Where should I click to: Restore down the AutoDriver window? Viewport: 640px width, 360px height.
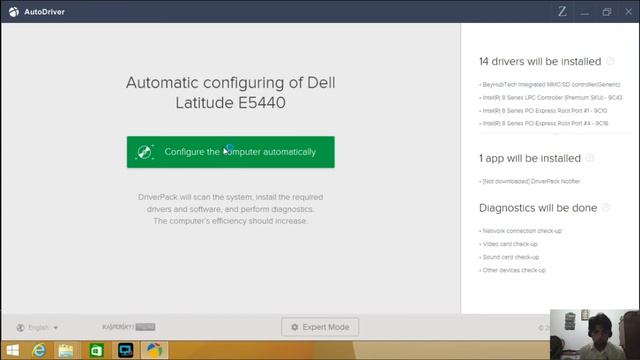pyautogui.click(x=607, y=12)
